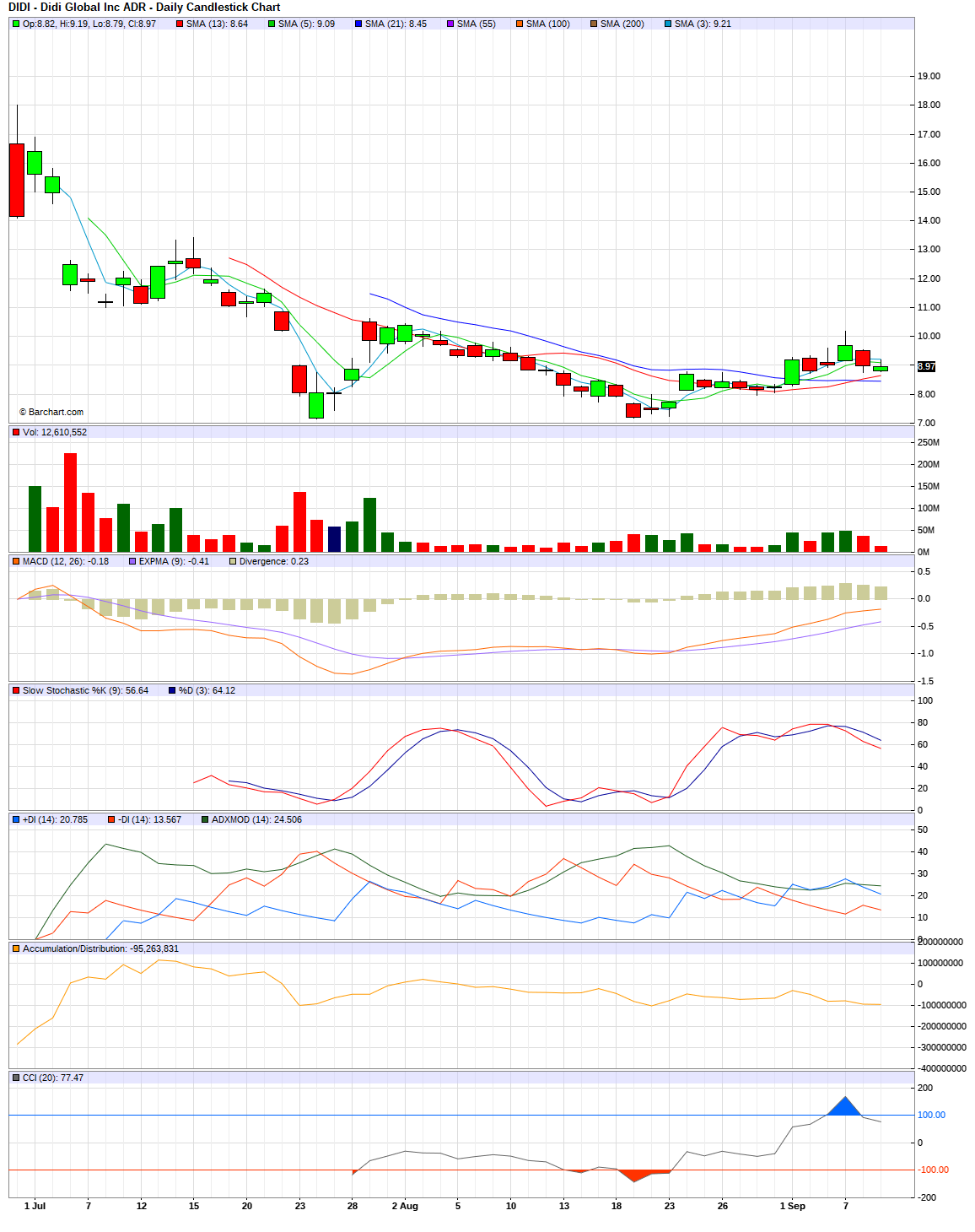Click the '1 Jul' date axis label
975x1232 pixels.
(35, 1206)
